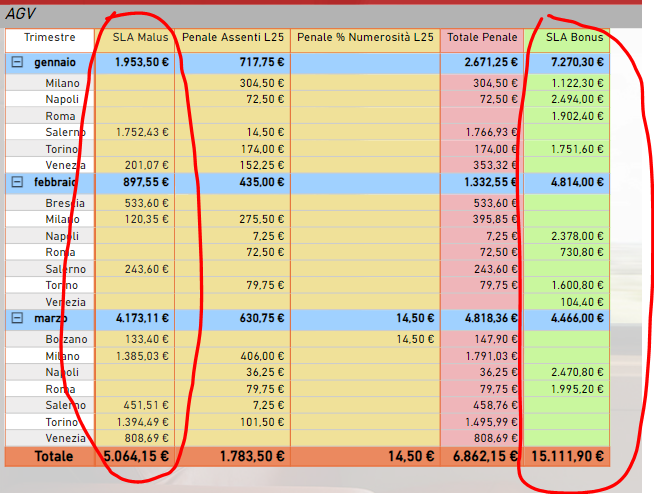Click the 201,07 € Venezia malus cell
This screenshot has height=494, width=654.
point(147,165)
